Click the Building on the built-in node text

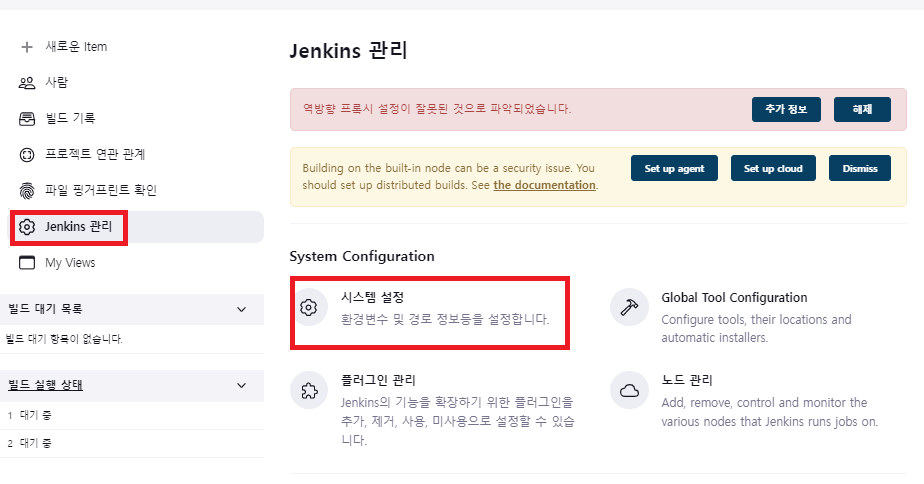pos(450,177)
